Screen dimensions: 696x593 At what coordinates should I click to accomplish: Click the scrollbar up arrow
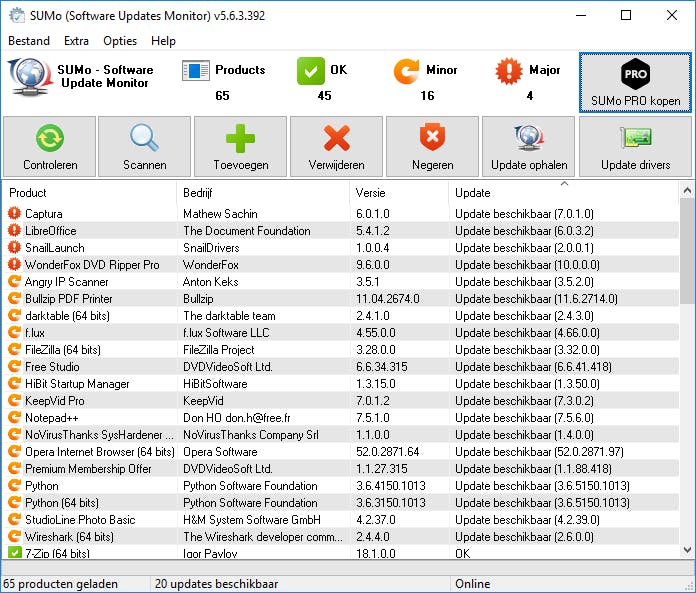[687, 191]
